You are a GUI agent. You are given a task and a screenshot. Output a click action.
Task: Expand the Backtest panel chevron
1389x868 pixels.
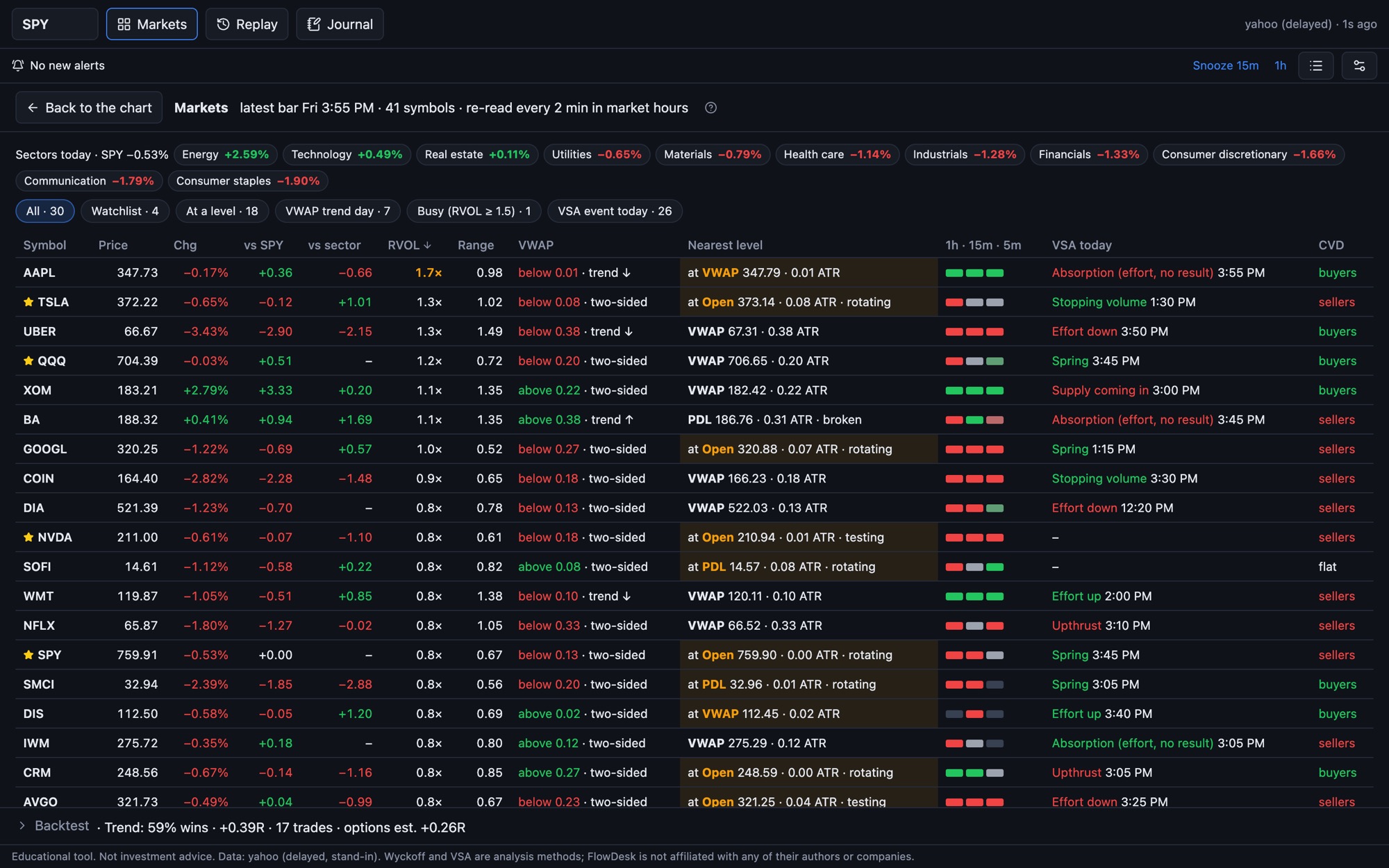point(22,826)
